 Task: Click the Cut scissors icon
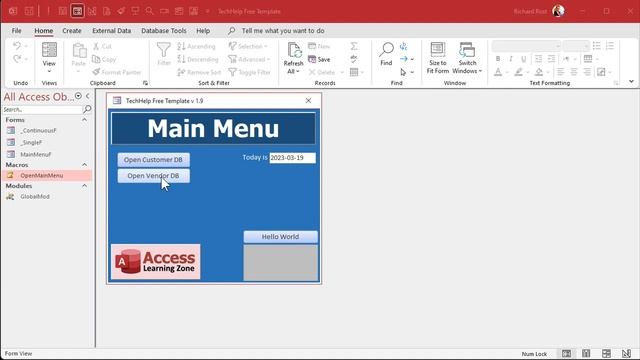96,46
